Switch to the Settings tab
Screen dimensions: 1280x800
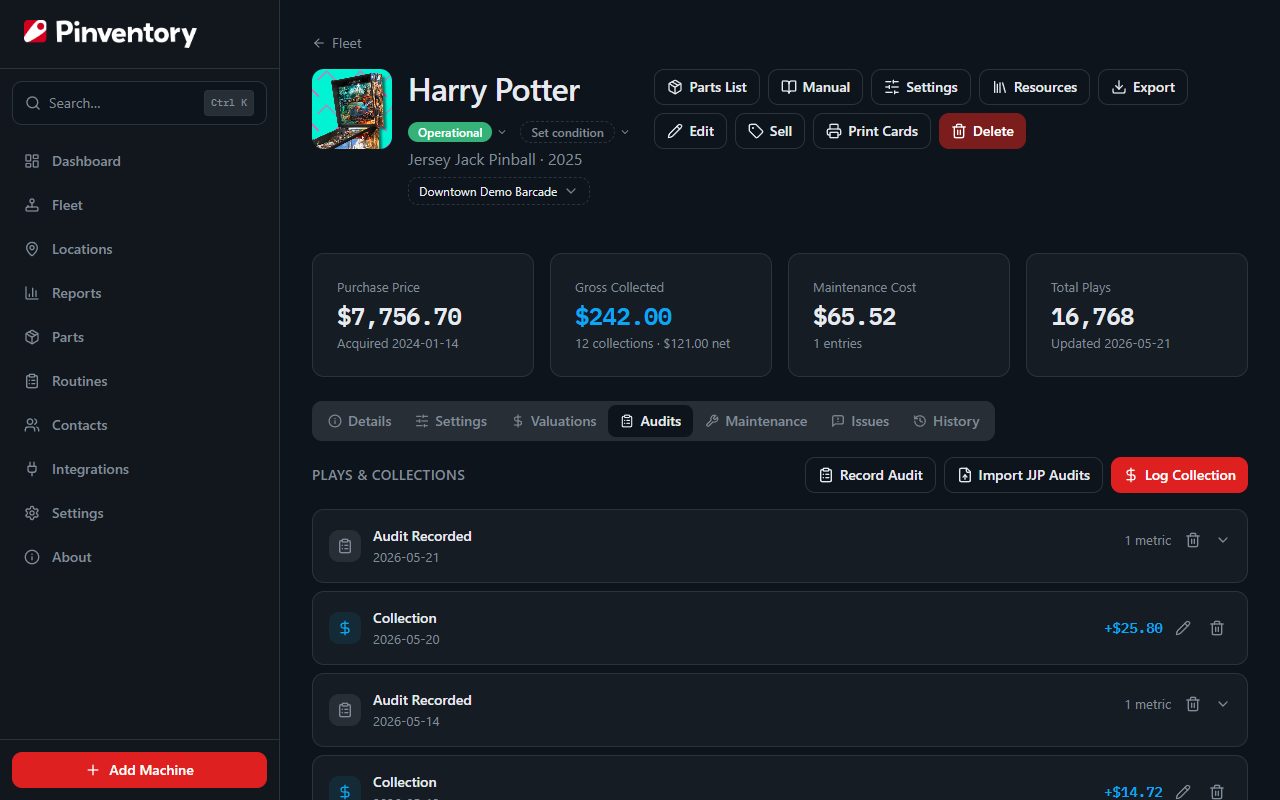coord(451,421)
